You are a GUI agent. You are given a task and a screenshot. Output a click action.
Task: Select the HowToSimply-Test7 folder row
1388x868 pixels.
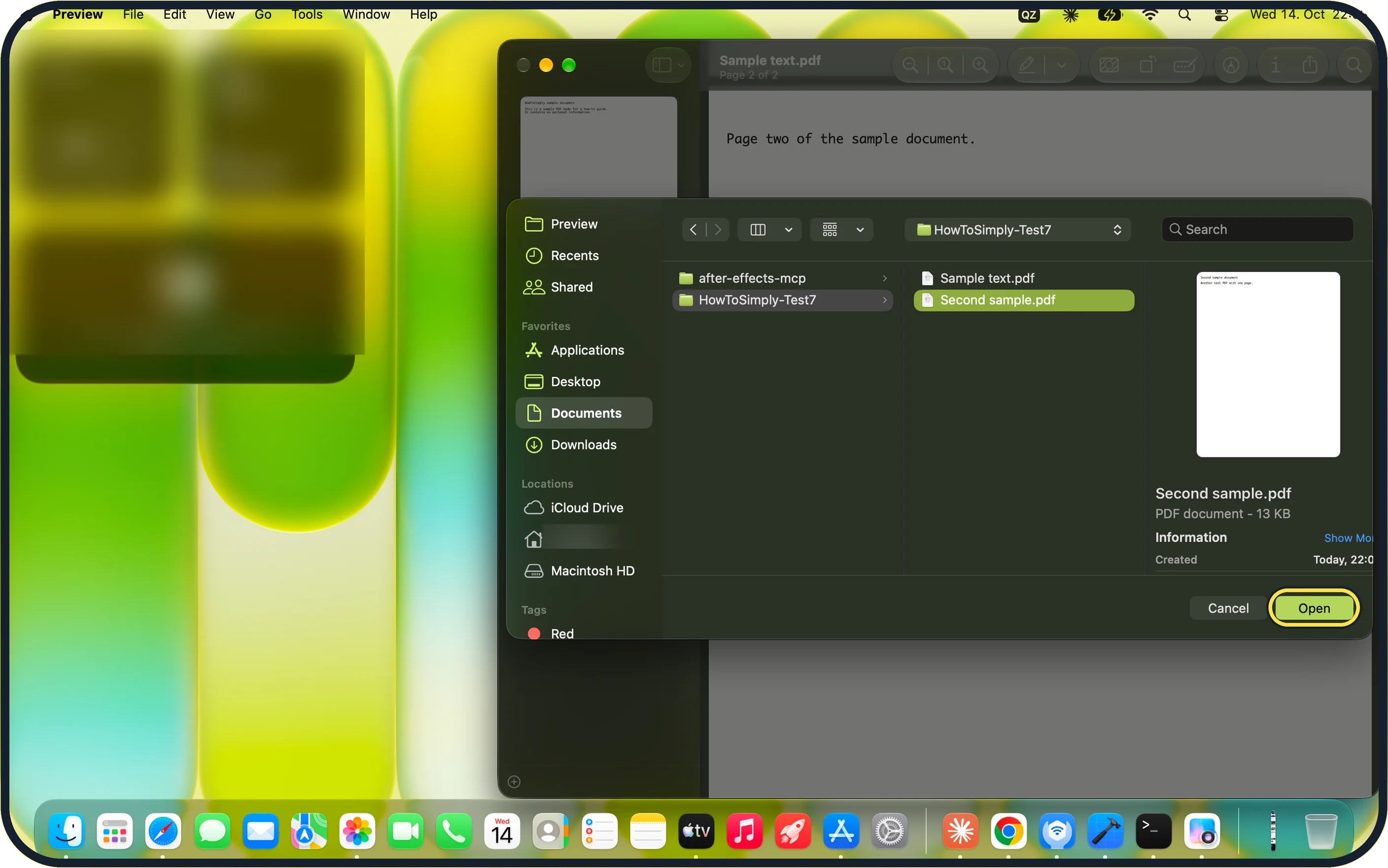tap(782, 300)
